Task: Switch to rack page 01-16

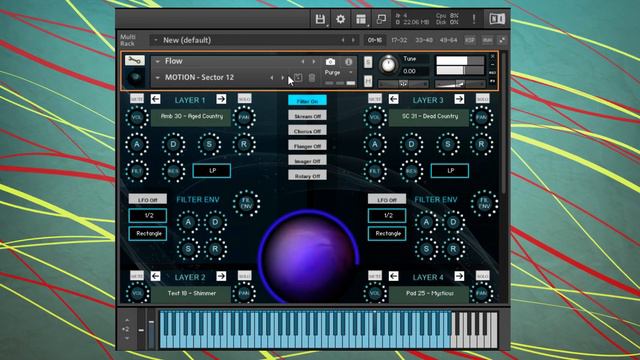Action: [x=375, y=40]
